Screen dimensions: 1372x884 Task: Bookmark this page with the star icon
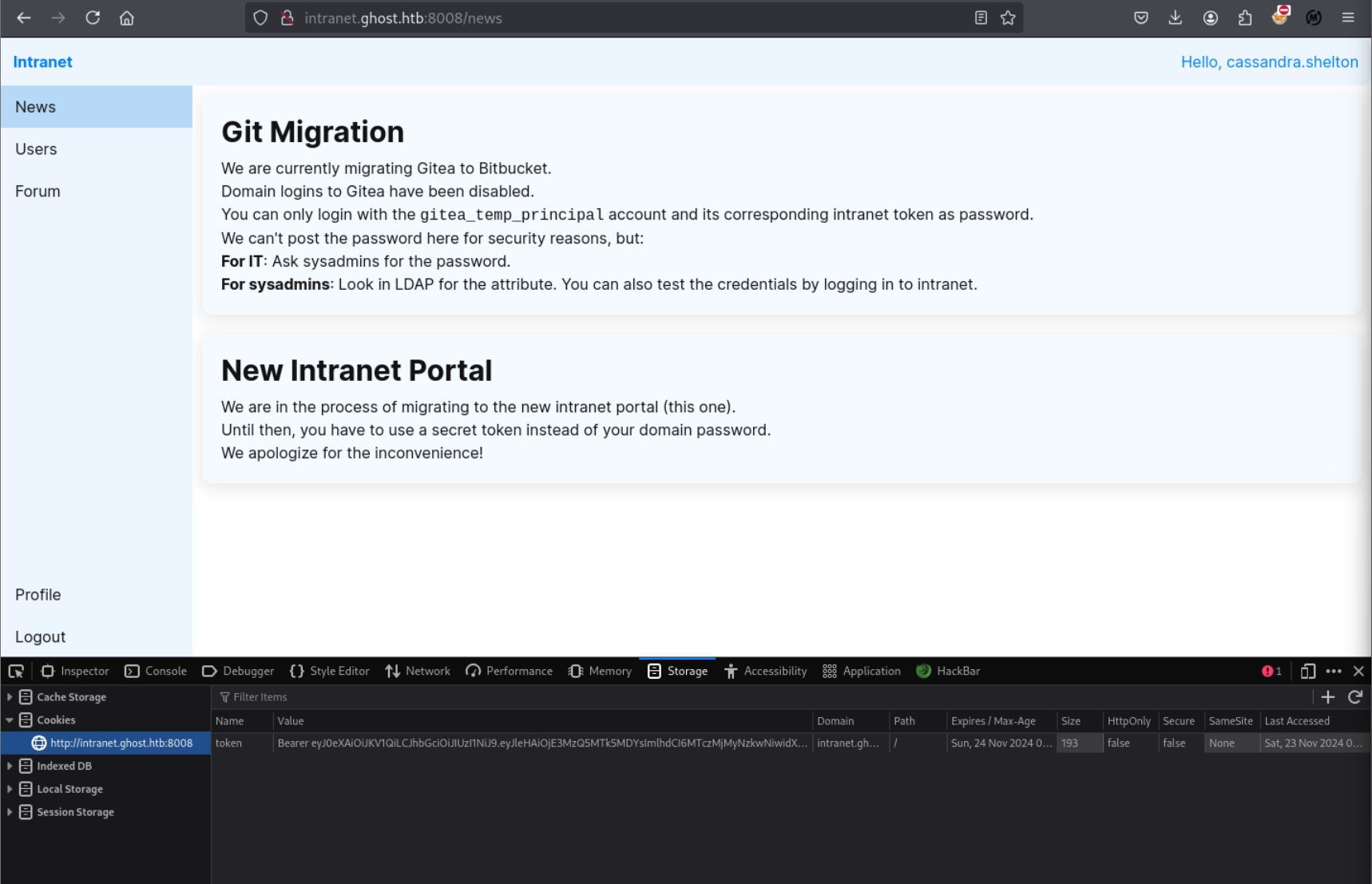pyautogui.click(x=1008, y=18)
